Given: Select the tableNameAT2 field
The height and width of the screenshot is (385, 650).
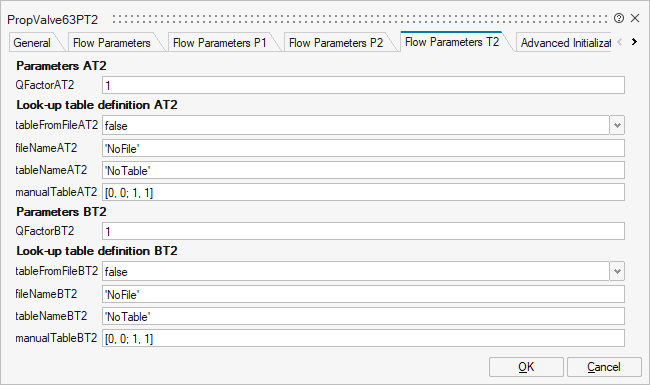Looking at the screenshot, I should [x=363, y=170].
